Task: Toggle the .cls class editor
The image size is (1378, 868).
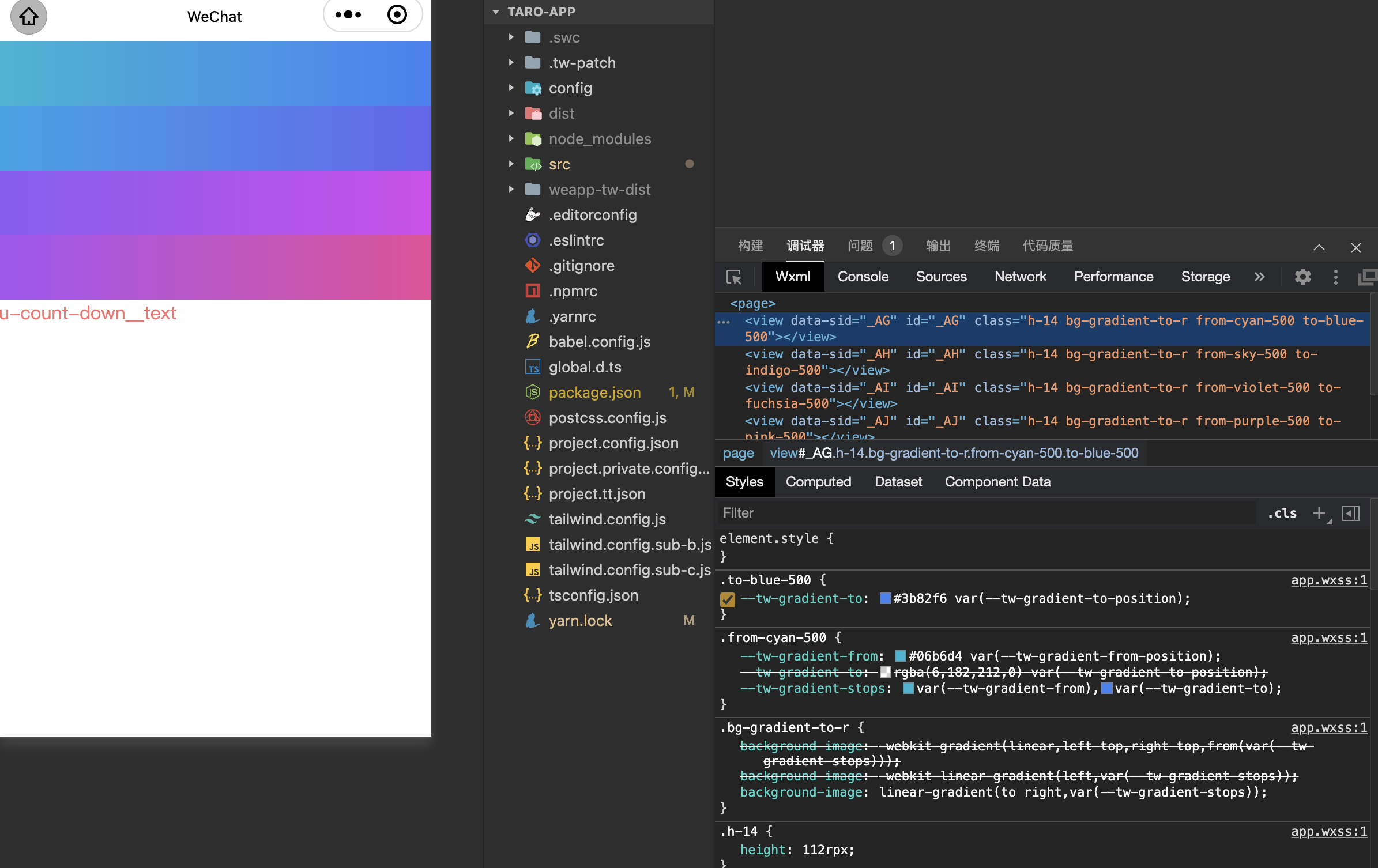Action: (1282, 513)
